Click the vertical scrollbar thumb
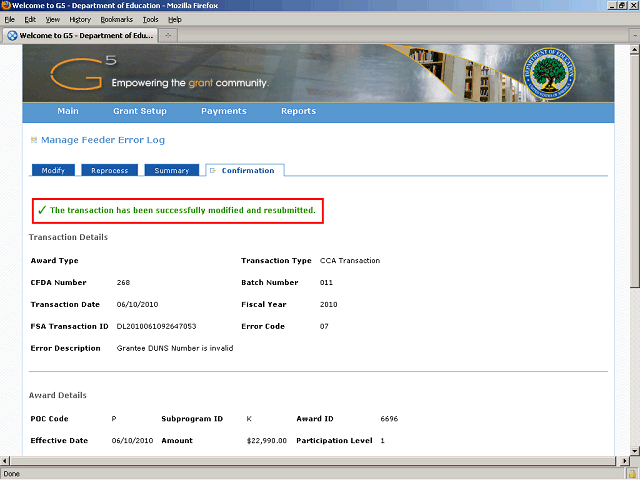Image resolution: width=640 pixels, height=480 pixels. point(634,171)
